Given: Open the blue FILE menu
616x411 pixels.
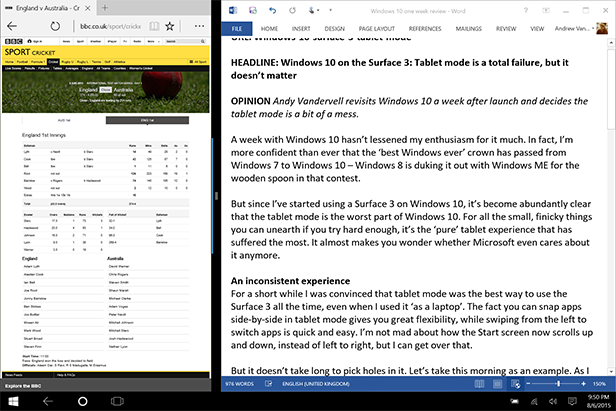Looking at the screenshot, I should coord(236,29).
